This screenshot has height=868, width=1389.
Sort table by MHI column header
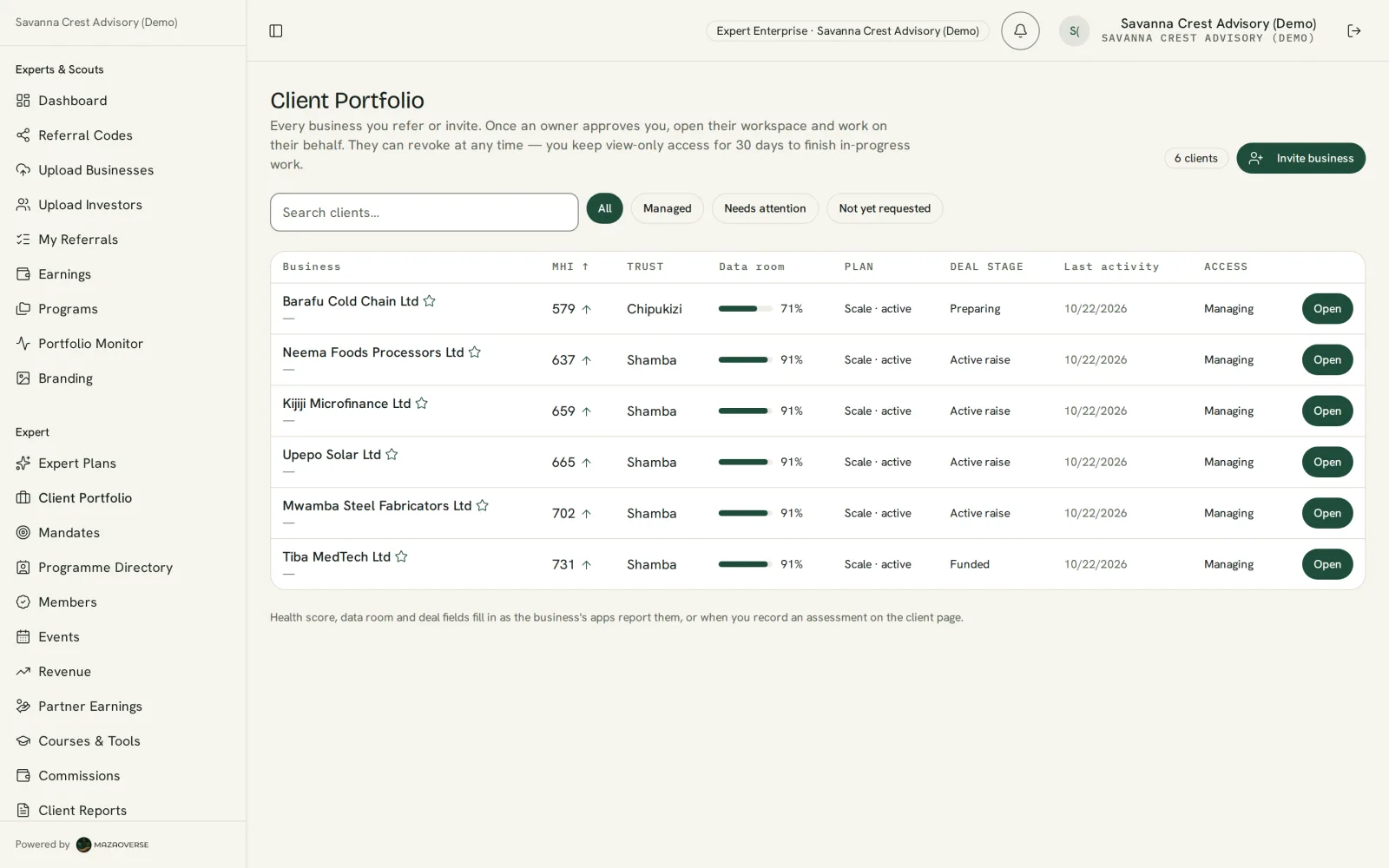coord(570,267)
